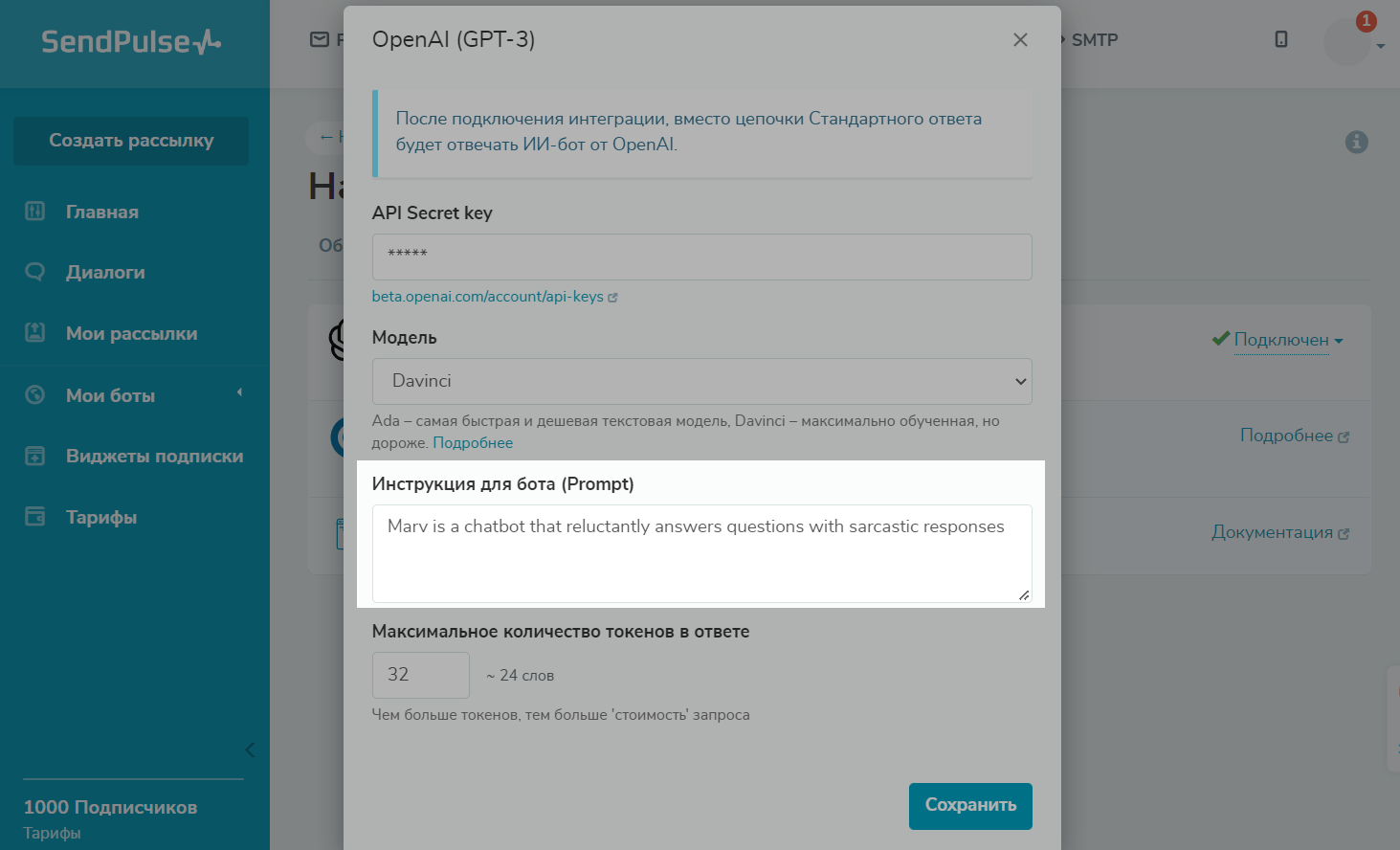Open the Главная home icon
This screenshot has width=1400, height=850.
tap(35, 212)
